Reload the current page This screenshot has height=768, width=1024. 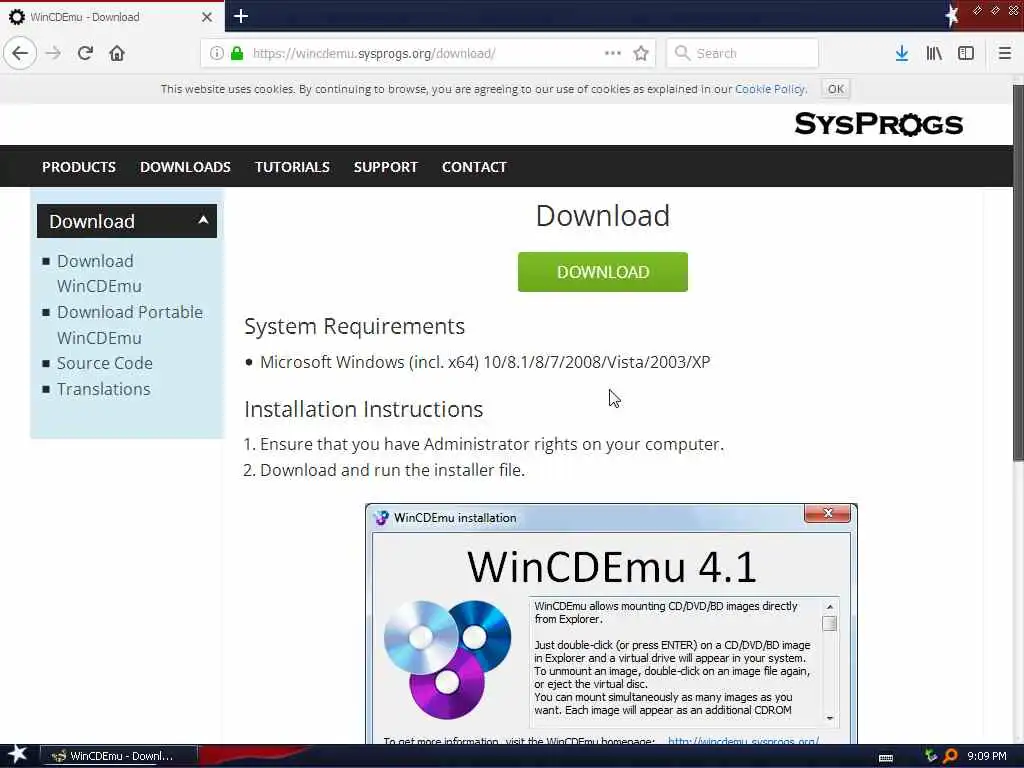tap(85, 53)
